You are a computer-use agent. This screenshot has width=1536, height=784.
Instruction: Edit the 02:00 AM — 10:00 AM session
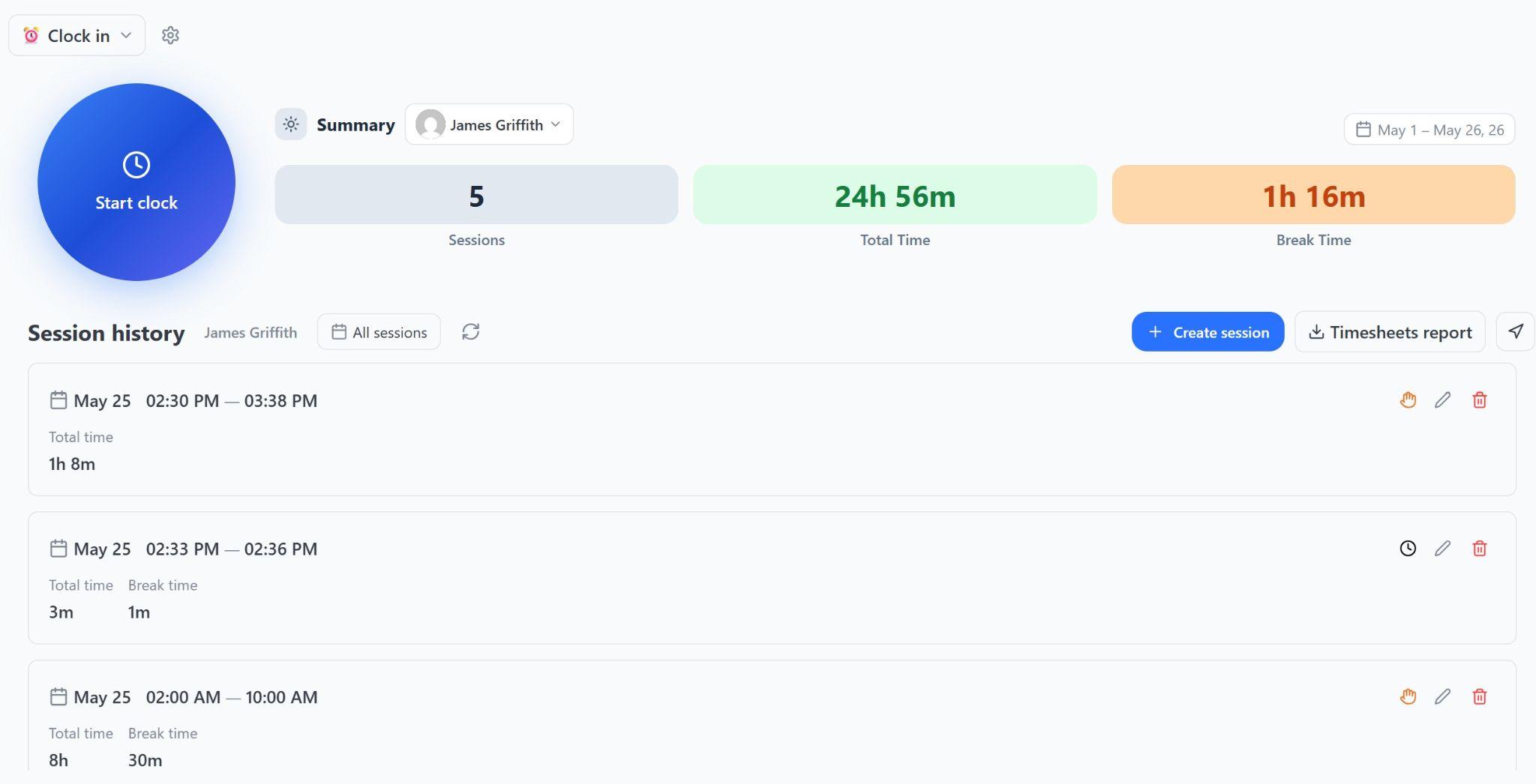(1442, 697)
